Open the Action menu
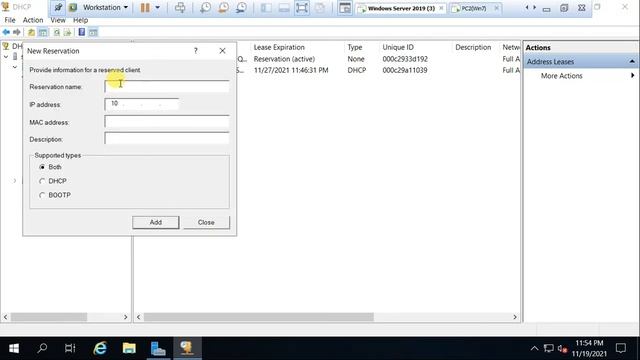Image resolution: width=640 pixels, height=360 pixels. pyautogui.click(x=33, y=20)
